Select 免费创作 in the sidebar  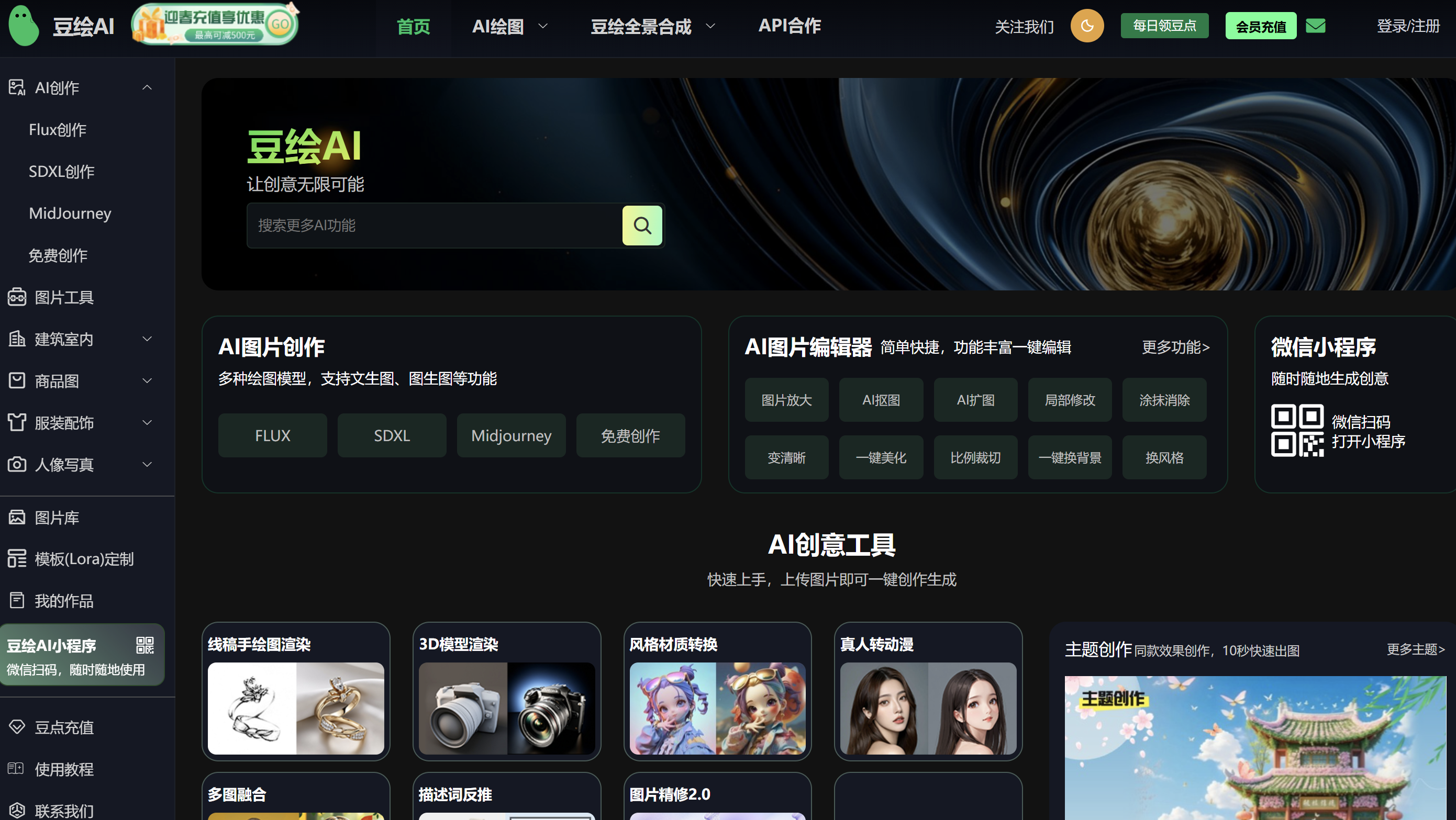coord(58,255)
